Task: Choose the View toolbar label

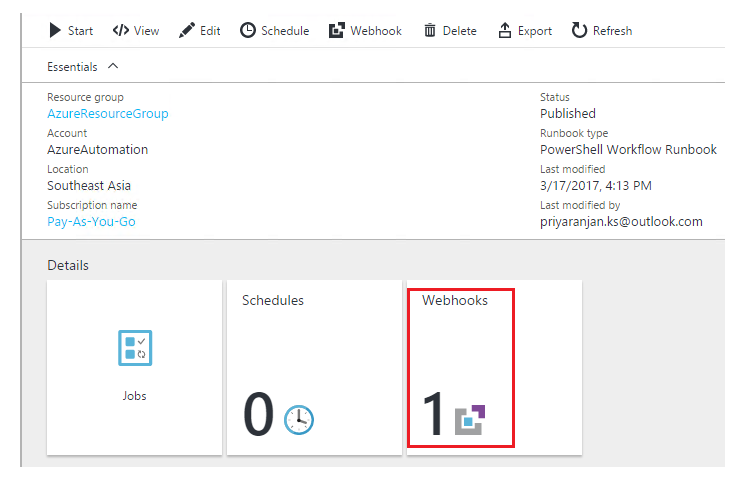Action: 146,31
